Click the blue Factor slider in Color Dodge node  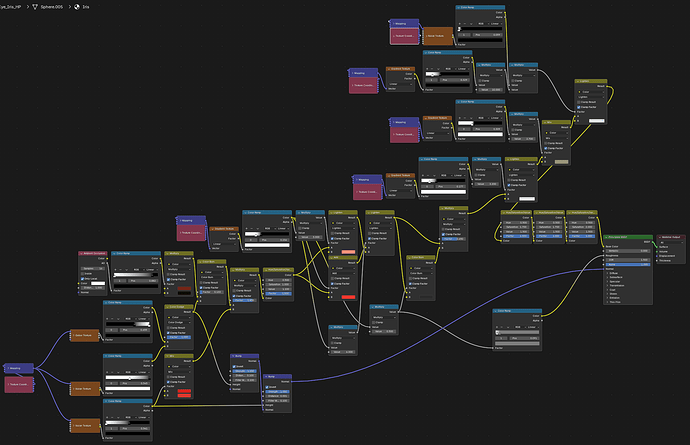tap(179, 337)
